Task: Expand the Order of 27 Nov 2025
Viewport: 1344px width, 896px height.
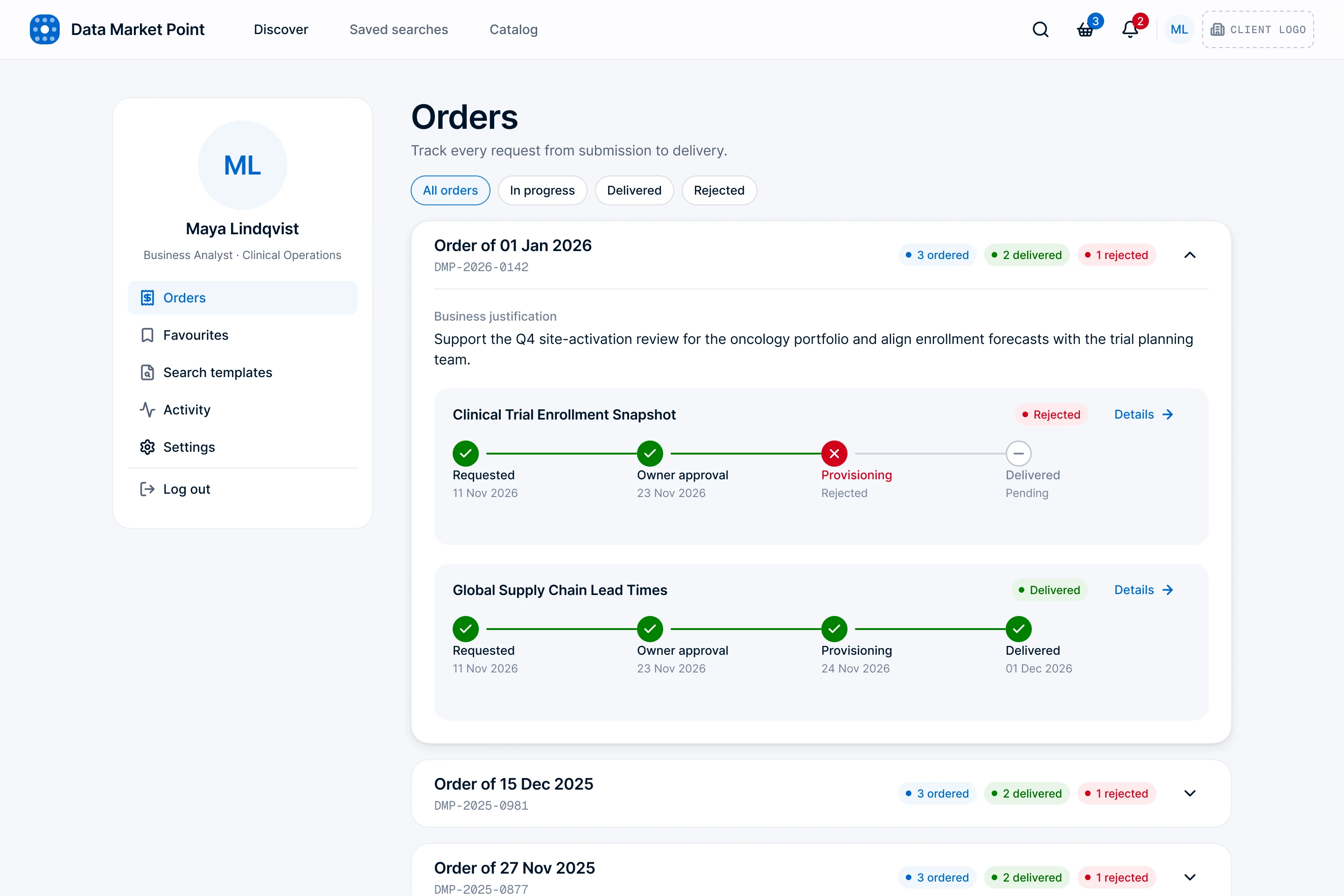Action: [x=1190, y=877]
